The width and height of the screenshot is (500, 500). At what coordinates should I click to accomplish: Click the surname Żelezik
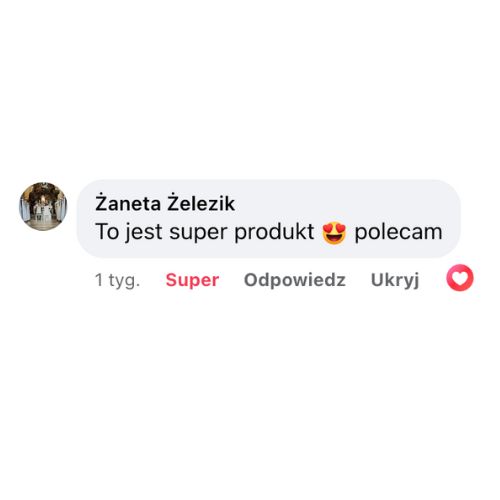point(201,203)
